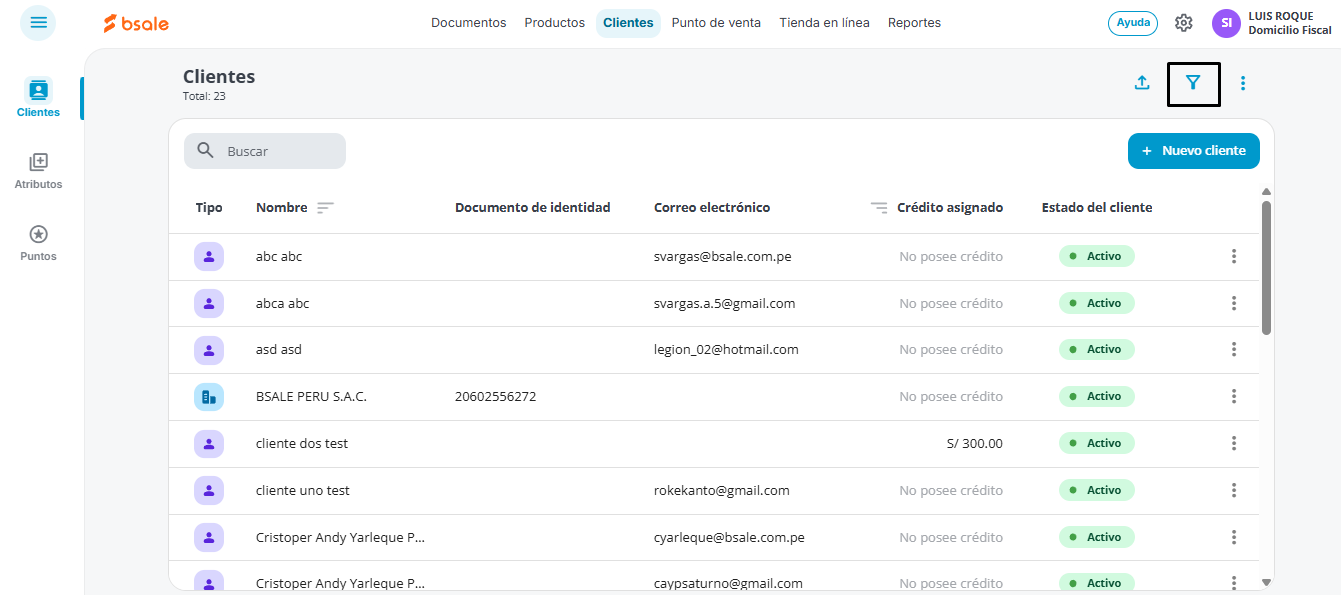Image resolution: width=1341 pixels, height=595 pixels.
Task: Click LUIS ROQUE account name
Action: (1281, 16)
